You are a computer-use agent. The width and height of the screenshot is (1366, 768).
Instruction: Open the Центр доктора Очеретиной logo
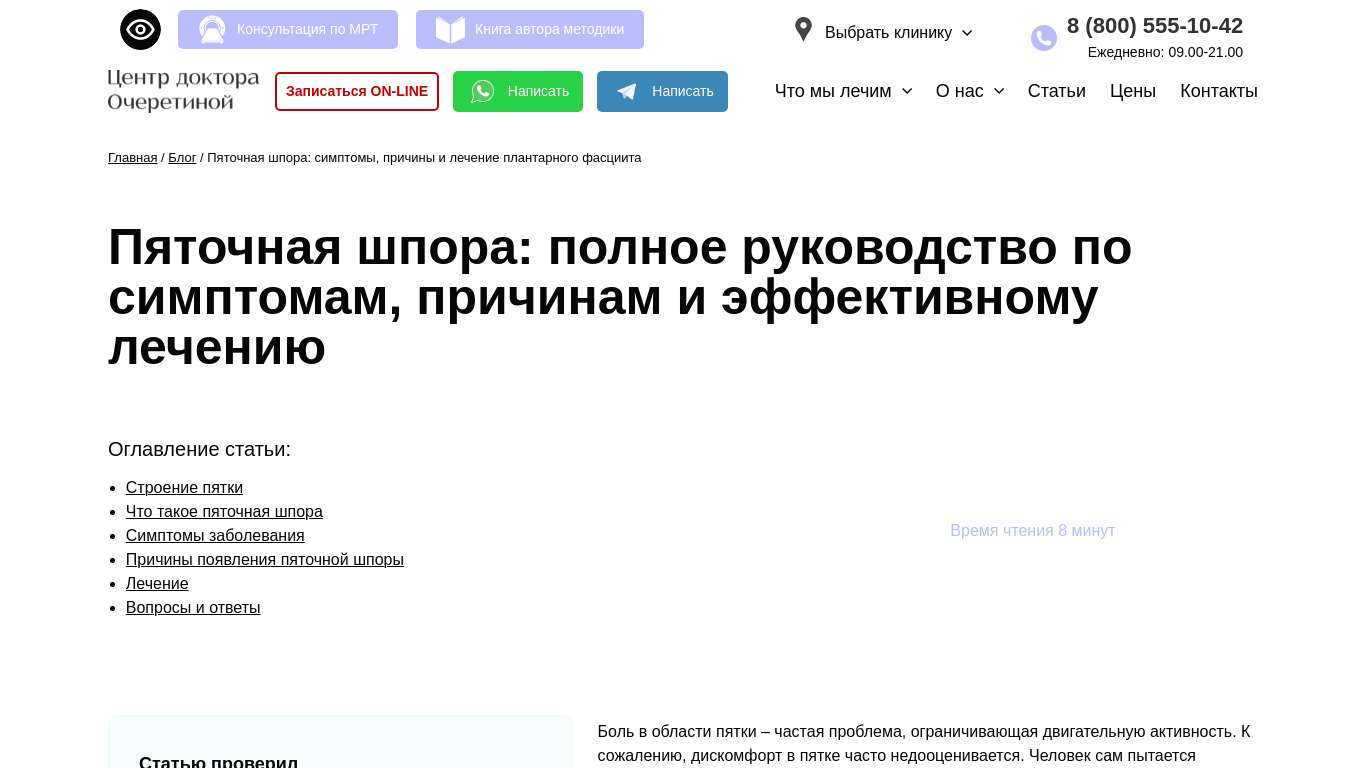(x=183, y=91)
